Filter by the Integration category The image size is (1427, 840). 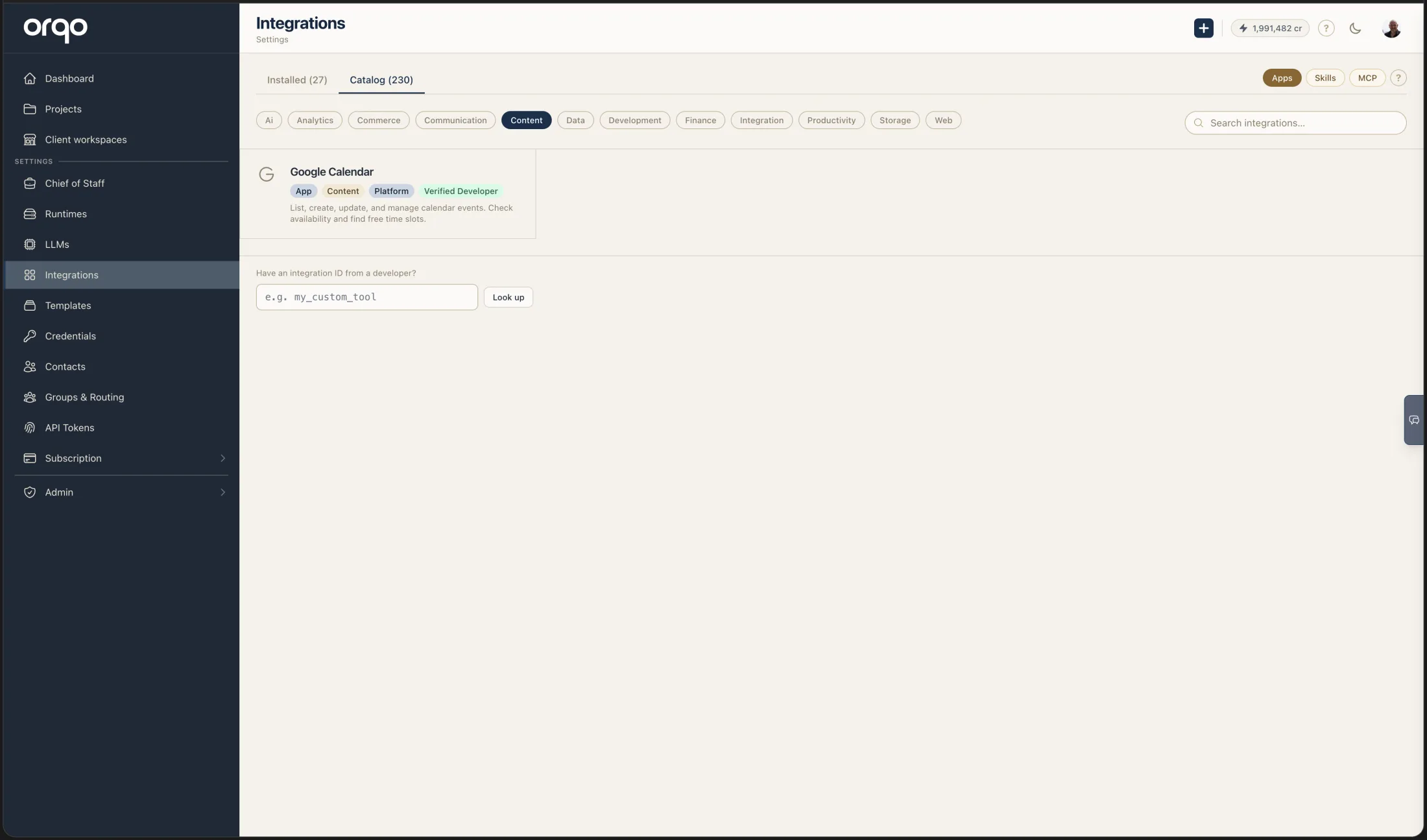pyautogui.click(x=761, y=120)
